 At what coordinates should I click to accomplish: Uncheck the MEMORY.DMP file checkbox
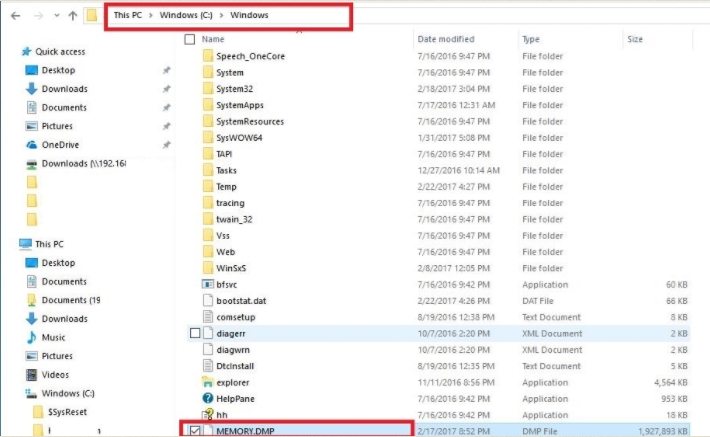[195, 431]
